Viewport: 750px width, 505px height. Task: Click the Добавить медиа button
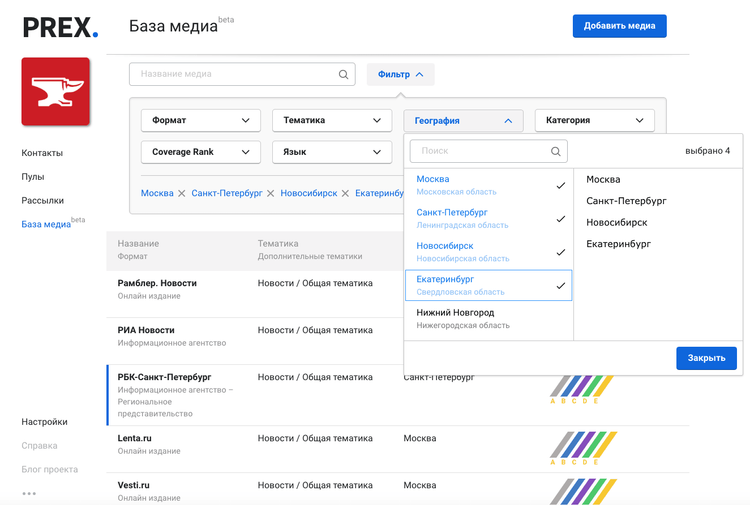coord(619,26)
